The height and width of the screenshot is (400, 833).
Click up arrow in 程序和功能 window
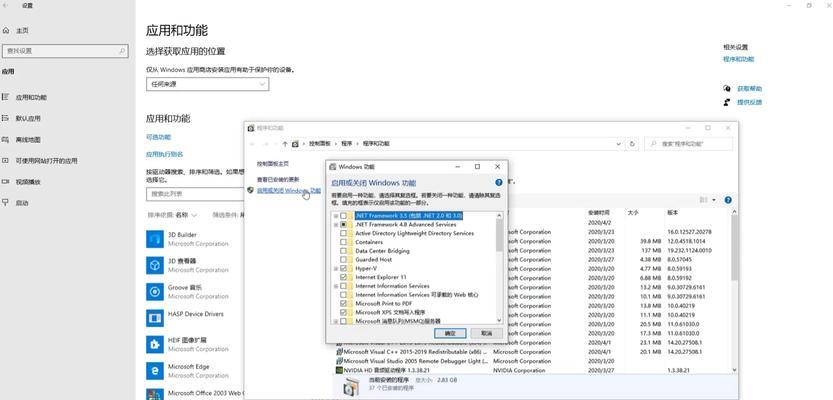pos(285,144)
